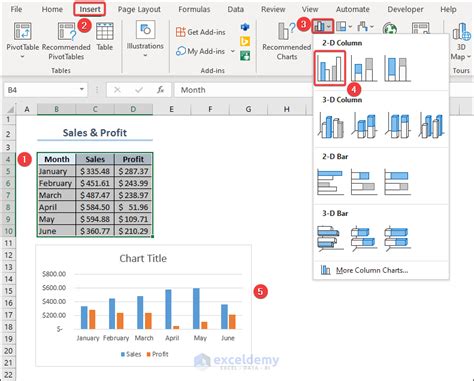Select 2-D 100% Stacked Bar chart
The width and height of the screenshot is (474, 381).
397,182
